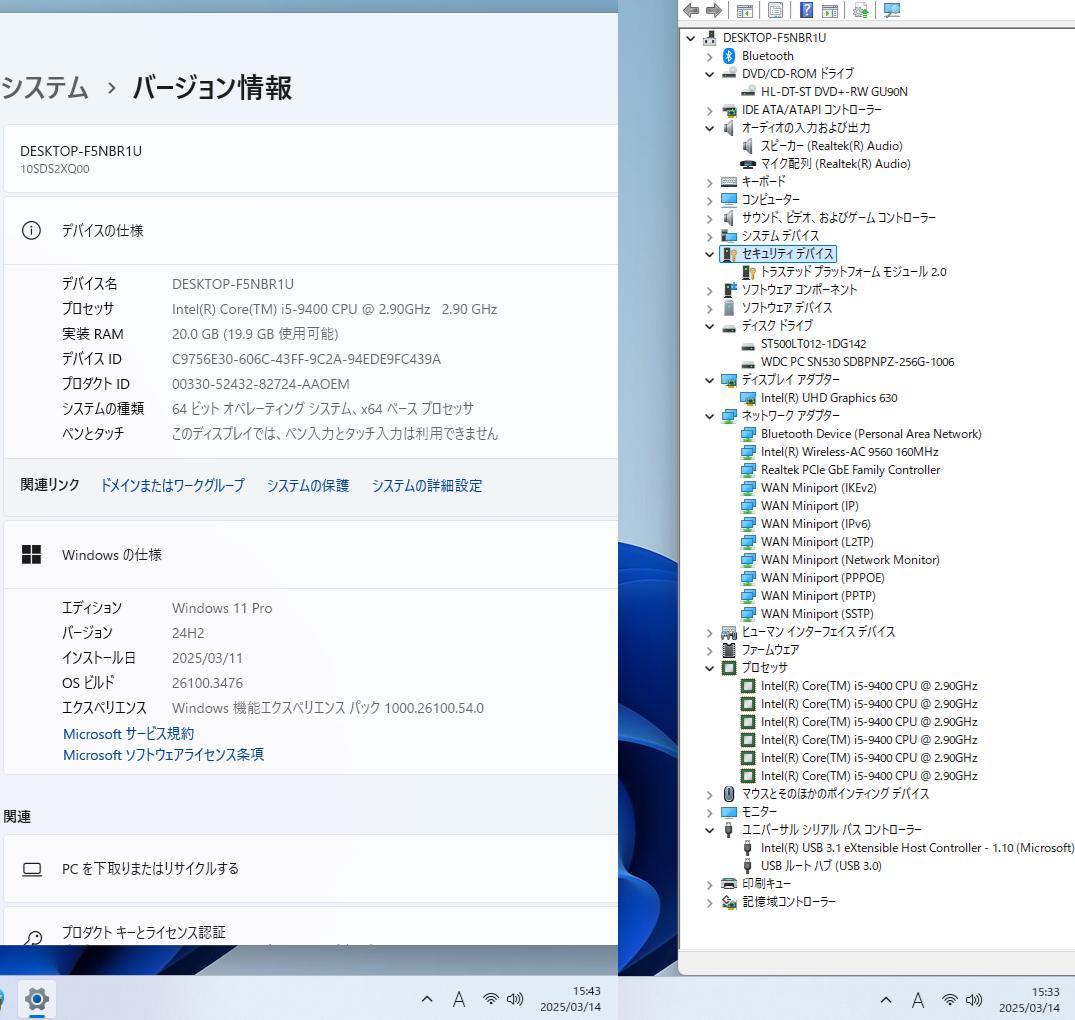Click ドメインまたはワークグループ related link
This screenshot has width=1075, height=1020.
click(x=171, y=485)
